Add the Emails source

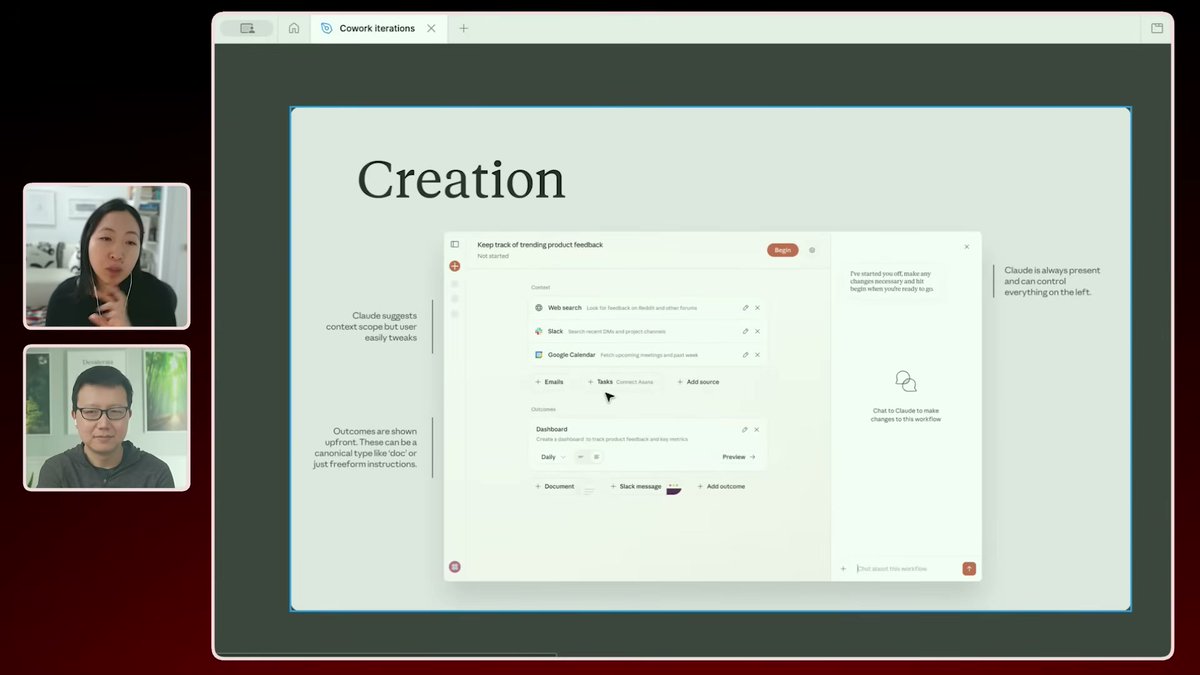pyautogui.click(x=549, y=382)
